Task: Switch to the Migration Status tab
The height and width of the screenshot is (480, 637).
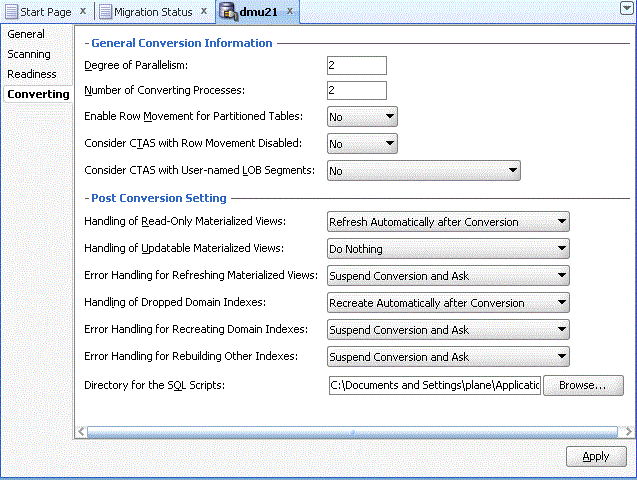Action: [153, 12]
